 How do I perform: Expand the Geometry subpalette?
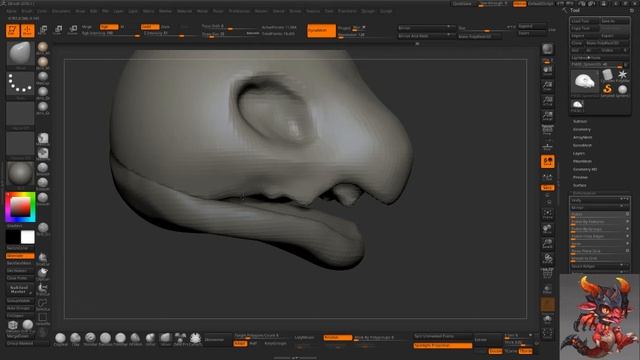point(582,129)
